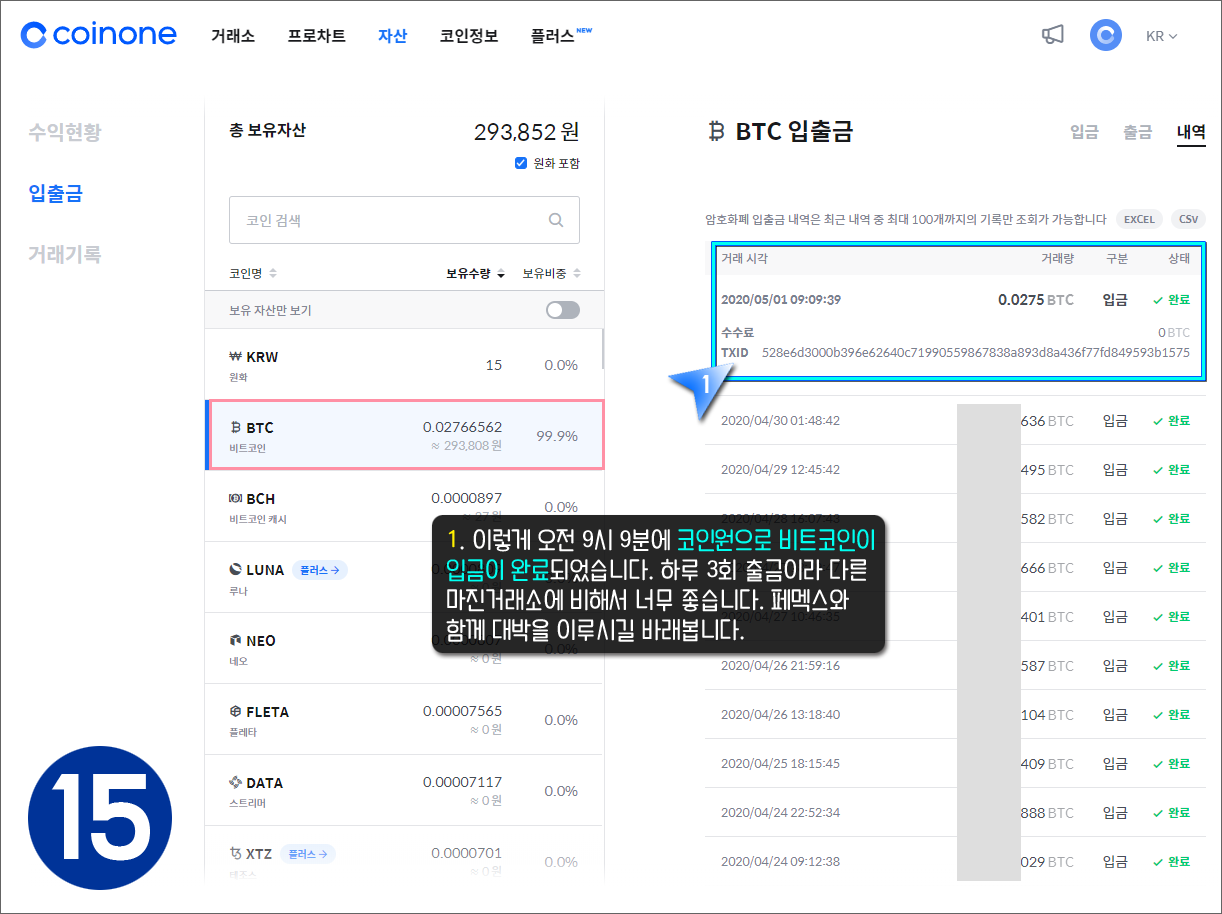Click the 코인 검색 input field

pyautogui.click(x=404, y=220)
